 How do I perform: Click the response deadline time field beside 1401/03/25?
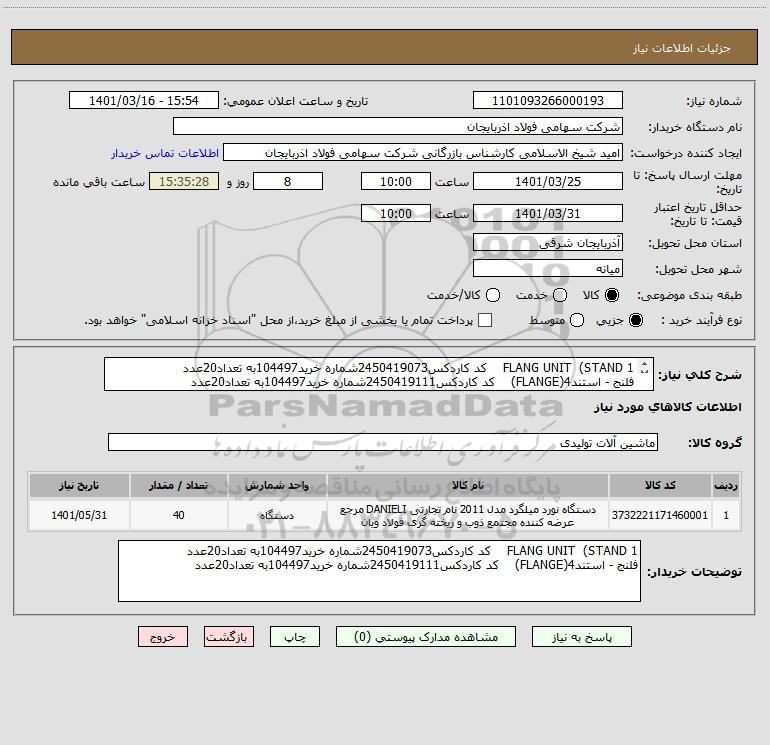pyautogui.click(x=396, y=181)
